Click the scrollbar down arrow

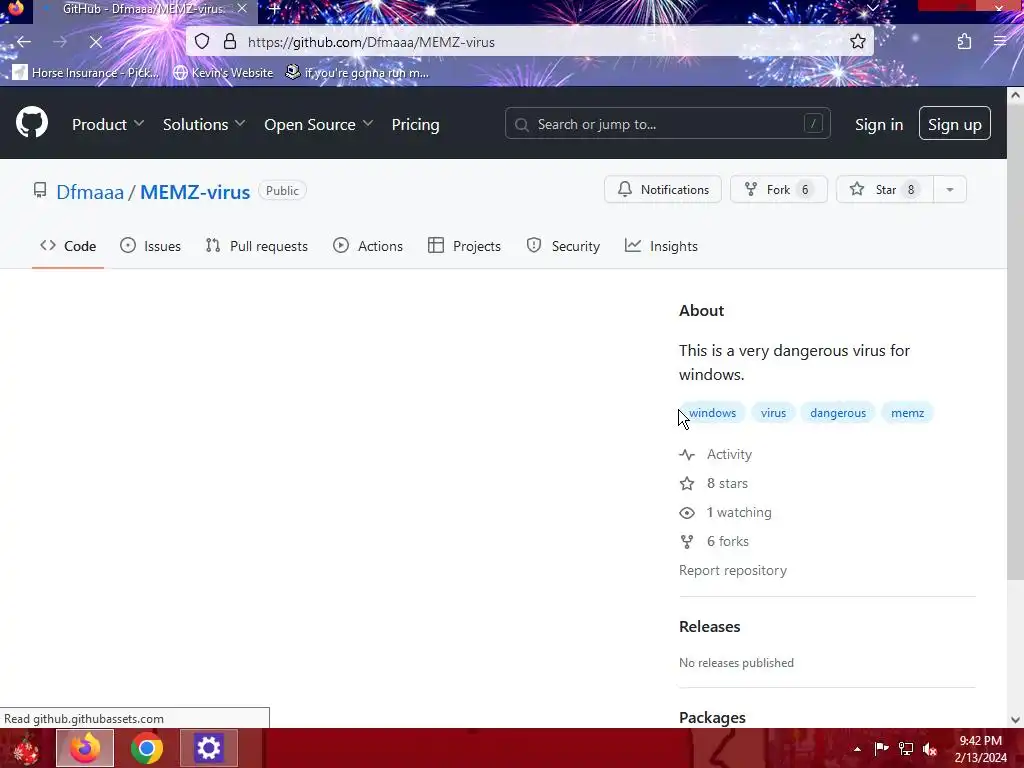pos(1015,720)
